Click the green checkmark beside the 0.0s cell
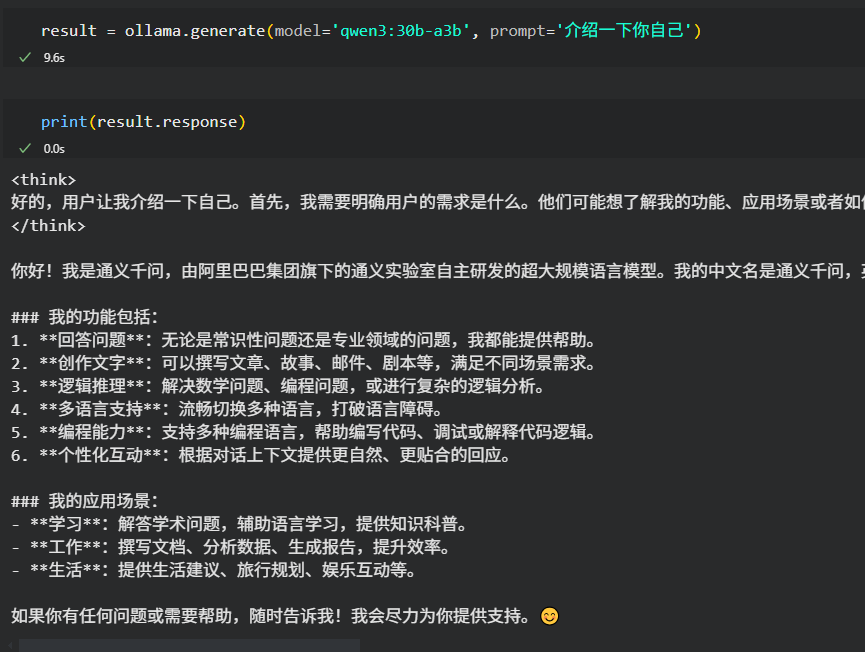 [x=24, y=147]
